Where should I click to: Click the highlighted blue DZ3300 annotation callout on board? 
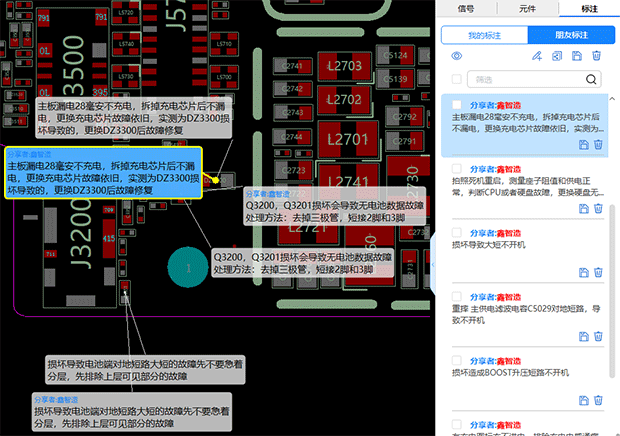[104, 172]
